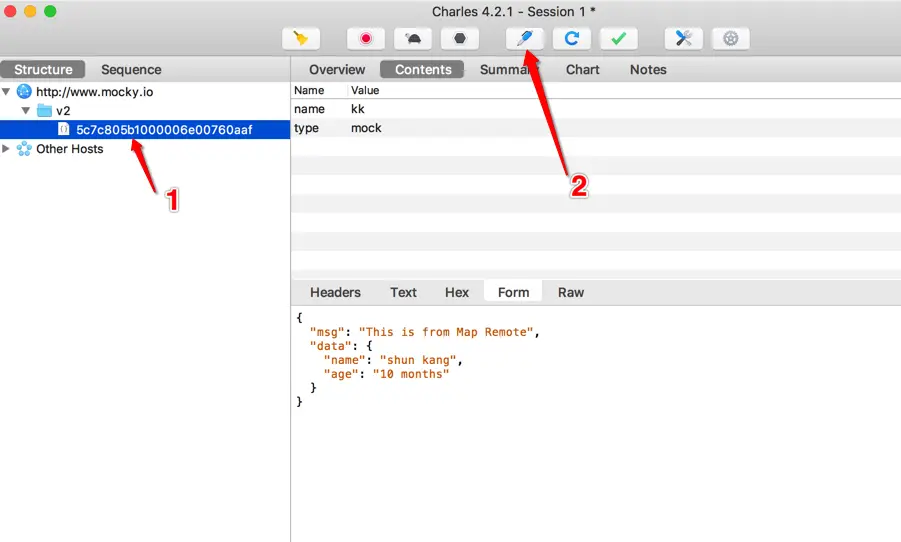
Task: Click the "This is from Map Remote" string
Action: click(x=446, y=332)
